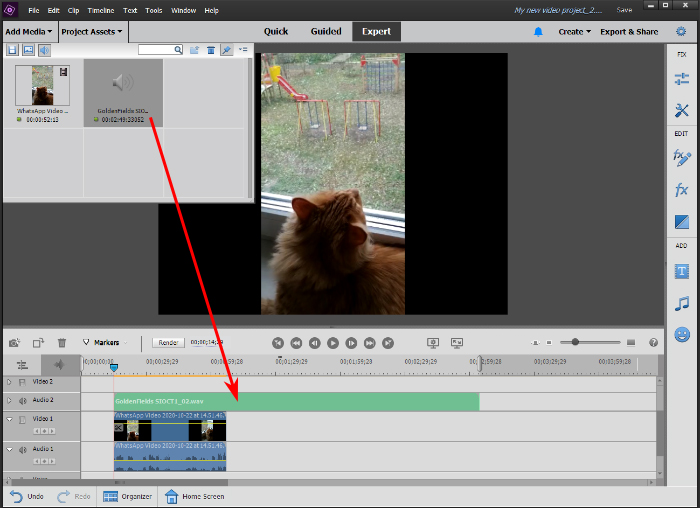
Task: Click the Fast forward button
Action: (x=370, y=343)
